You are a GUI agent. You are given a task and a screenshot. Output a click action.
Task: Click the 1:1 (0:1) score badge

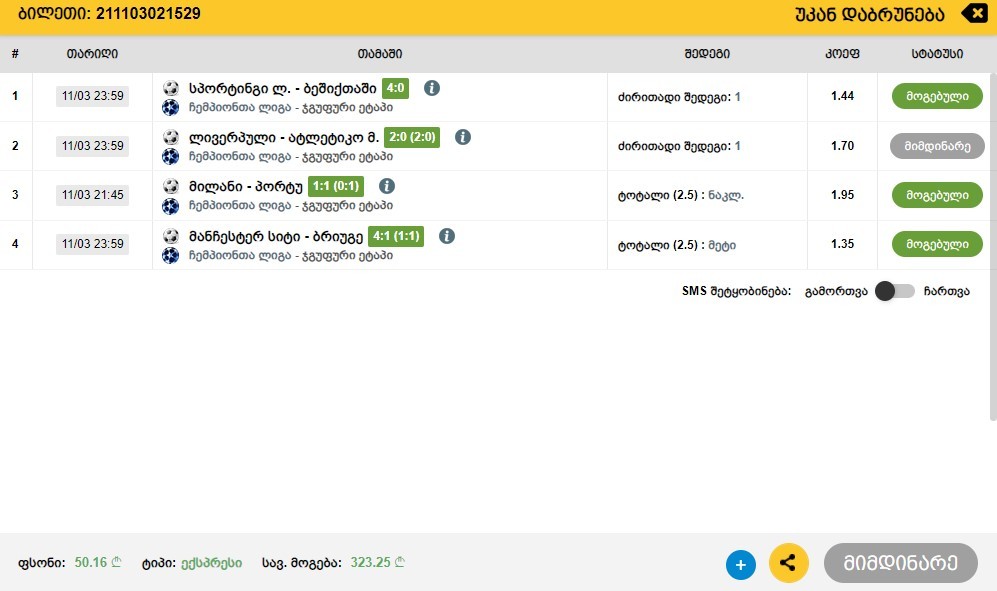click(x=336, y=186)
